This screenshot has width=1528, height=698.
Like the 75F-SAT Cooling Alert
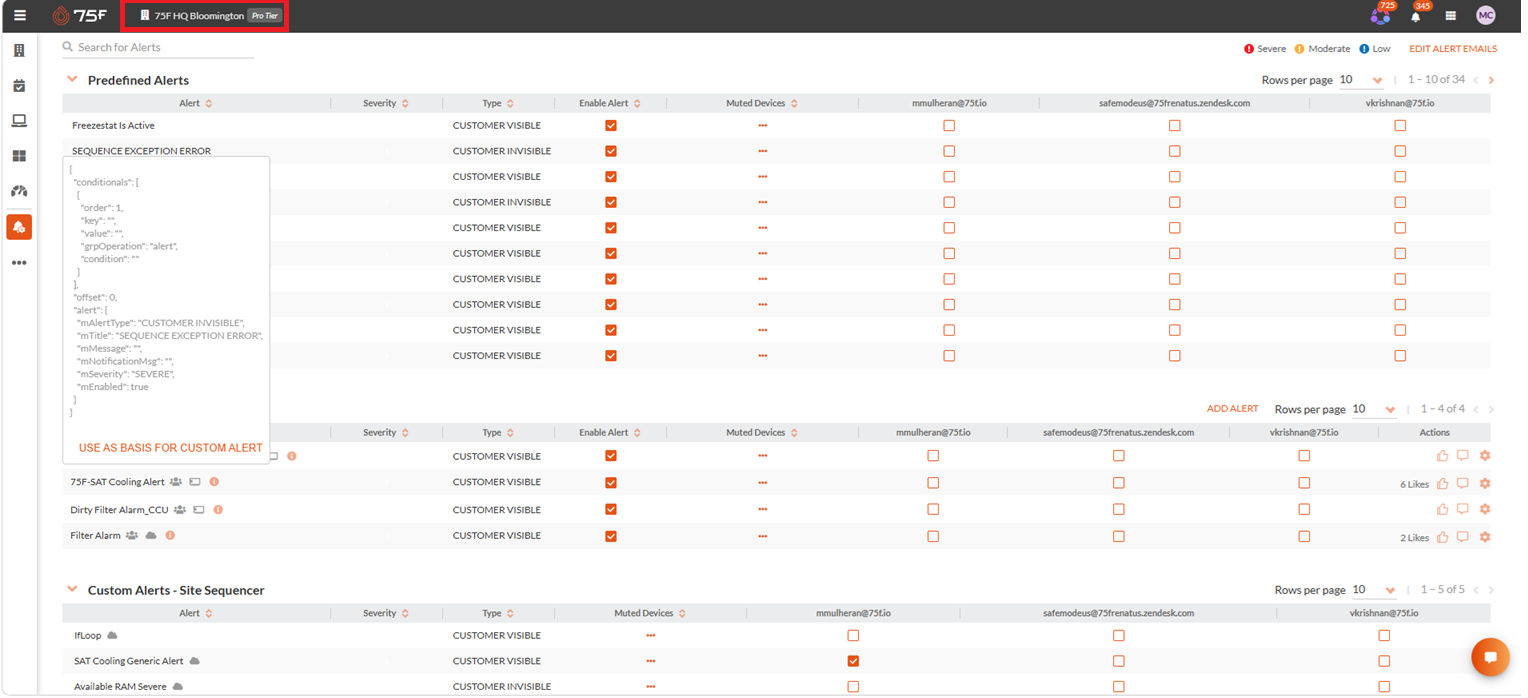click(1442, 483)
